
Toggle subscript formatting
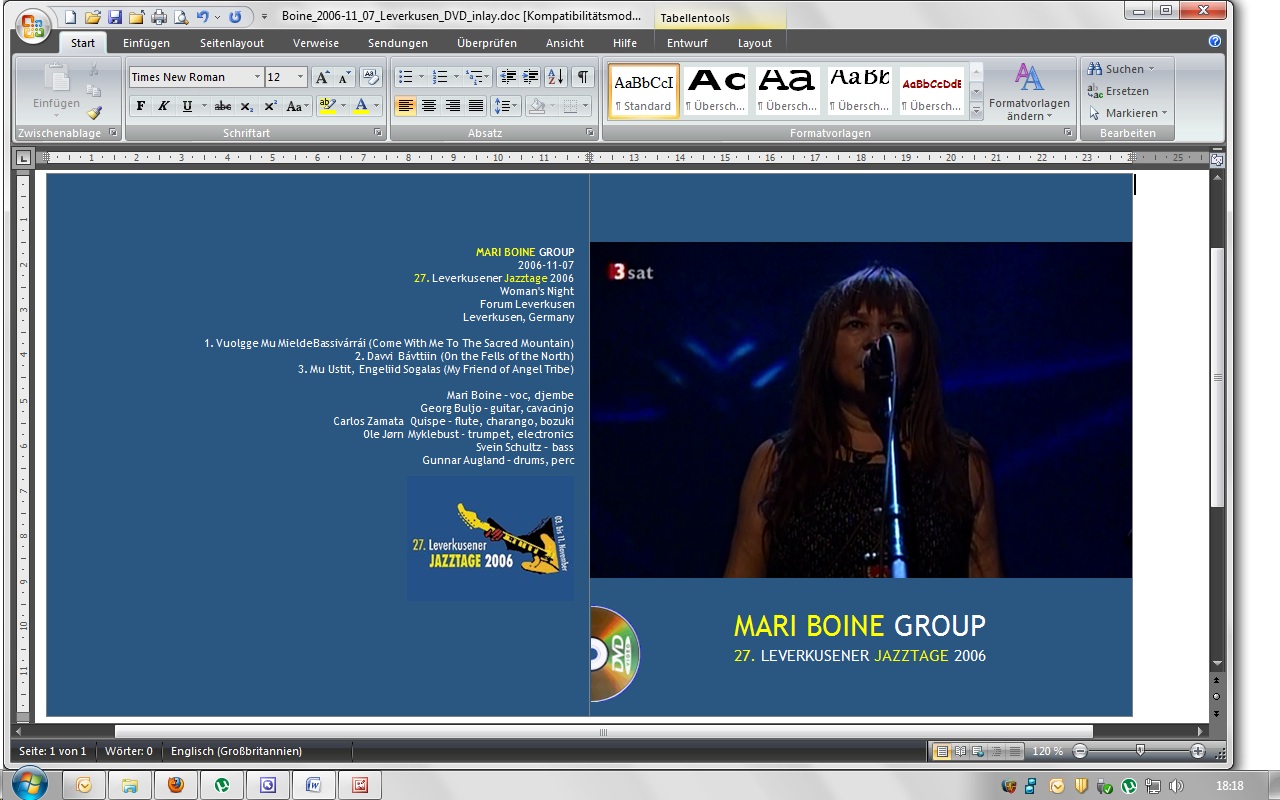[x=247, y=106]
